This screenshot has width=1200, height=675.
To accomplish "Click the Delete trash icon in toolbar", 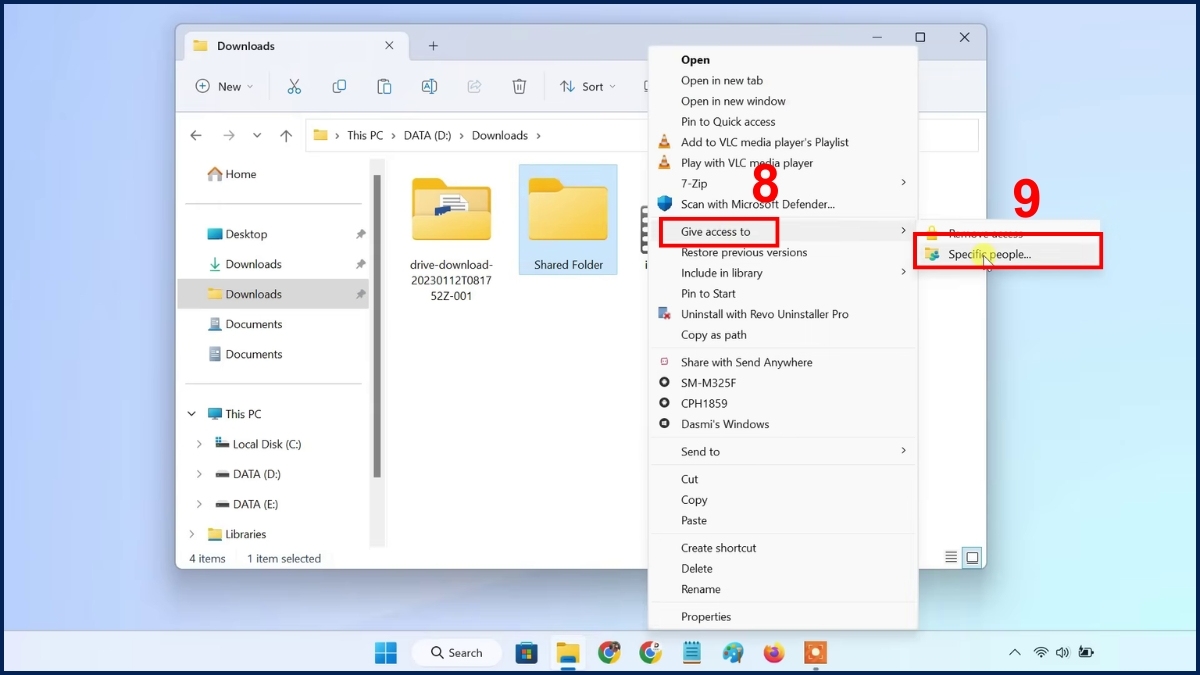I will (519, 87).
